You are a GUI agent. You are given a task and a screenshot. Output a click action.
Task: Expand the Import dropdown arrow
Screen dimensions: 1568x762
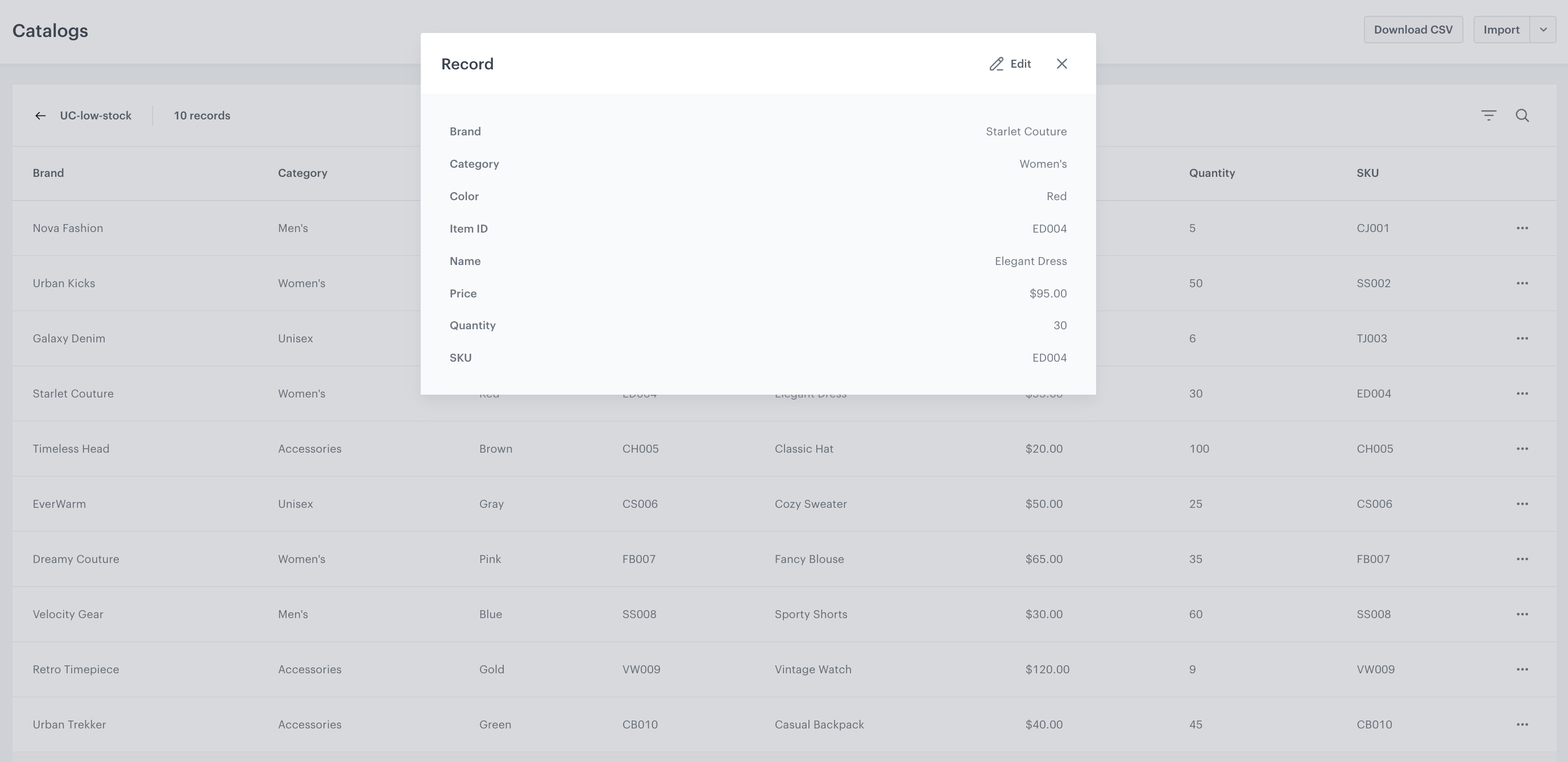tap(1542, 30)
